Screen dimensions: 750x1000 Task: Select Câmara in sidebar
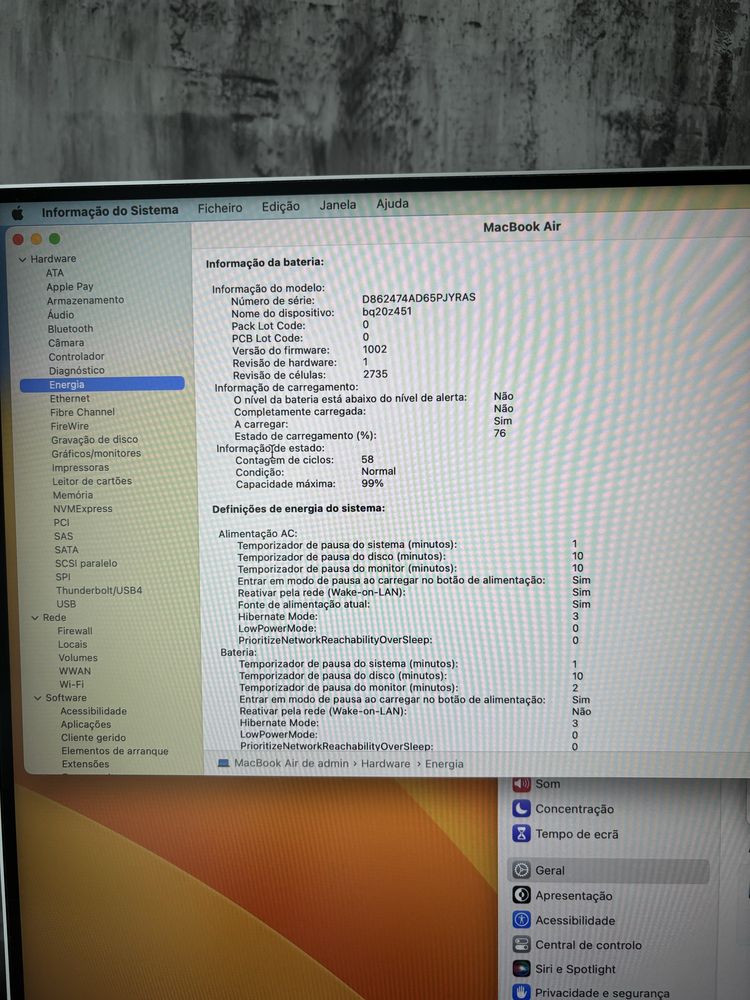pos(66,343)
